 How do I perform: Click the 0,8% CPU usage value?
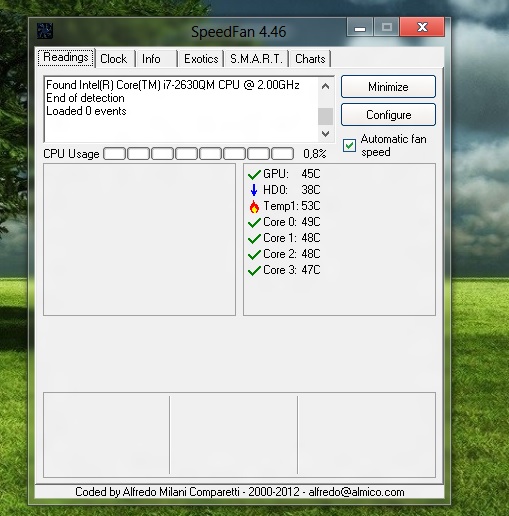pyautogui.click(x=315, y=154)
